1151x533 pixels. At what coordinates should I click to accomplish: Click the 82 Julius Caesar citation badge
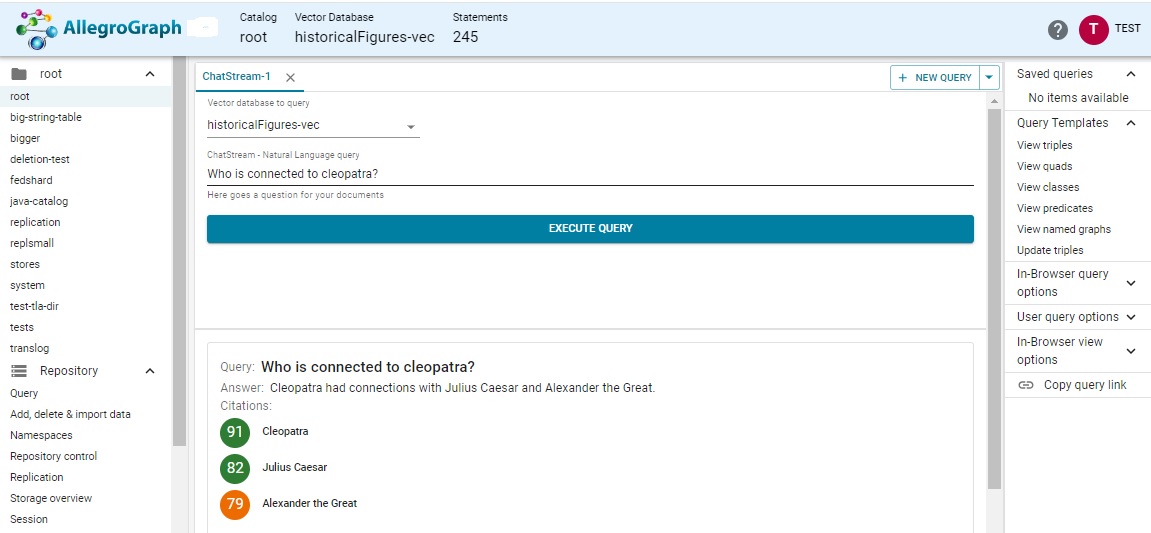[x=235, y=468]
